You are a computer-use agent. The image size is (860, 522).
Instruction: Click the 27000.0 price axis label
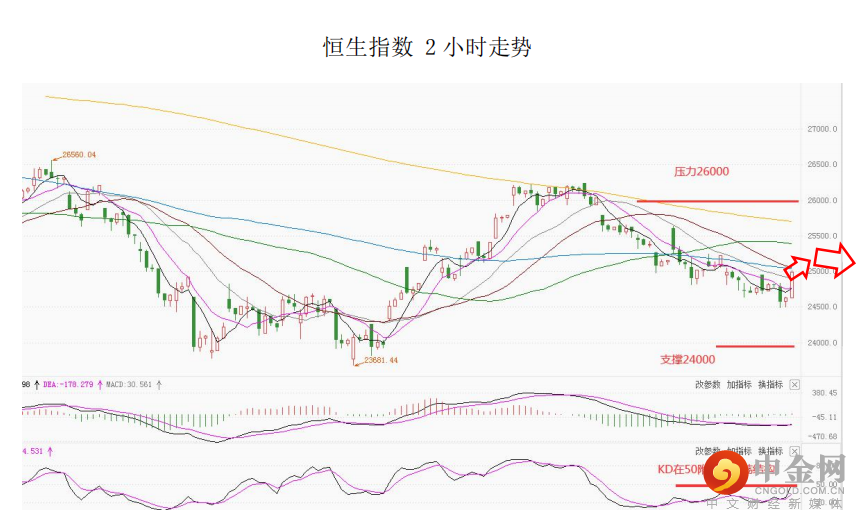823,129
